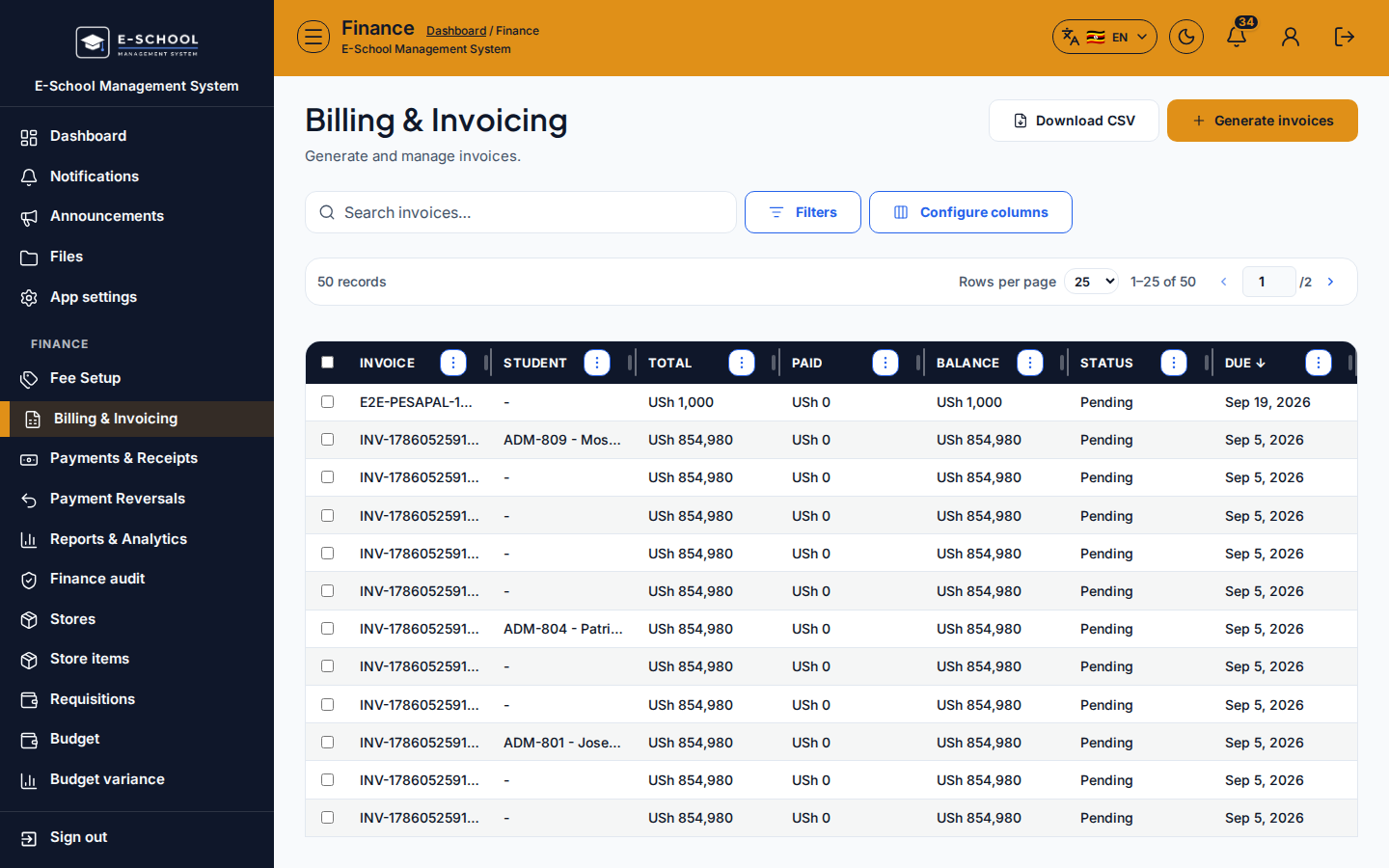Click E2E-PESAPAL-1... invoice number
Viewport: 1389px width, 868px height.
pyautogui.click(x=416, y=402)
